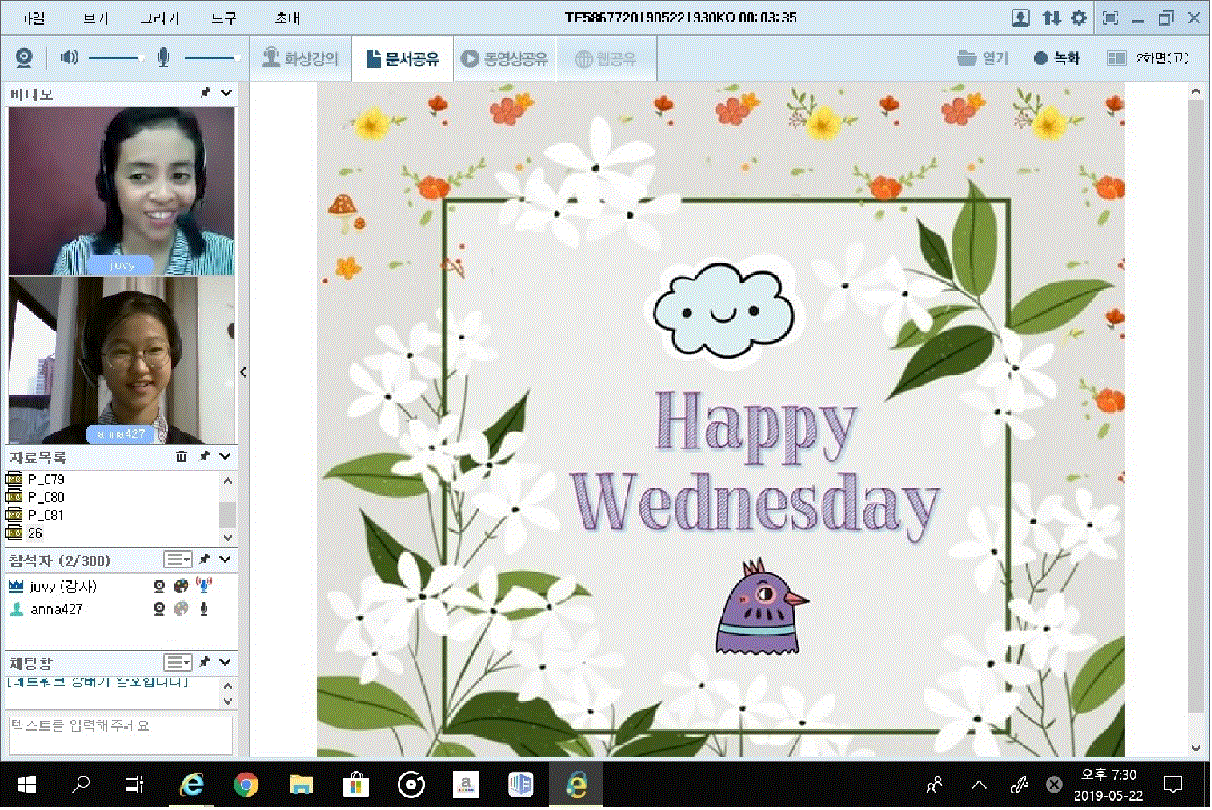Collapse the 비디오 video panel chevron
Image resolution: width=1212 pixels, height=810 pixels.
226,93
